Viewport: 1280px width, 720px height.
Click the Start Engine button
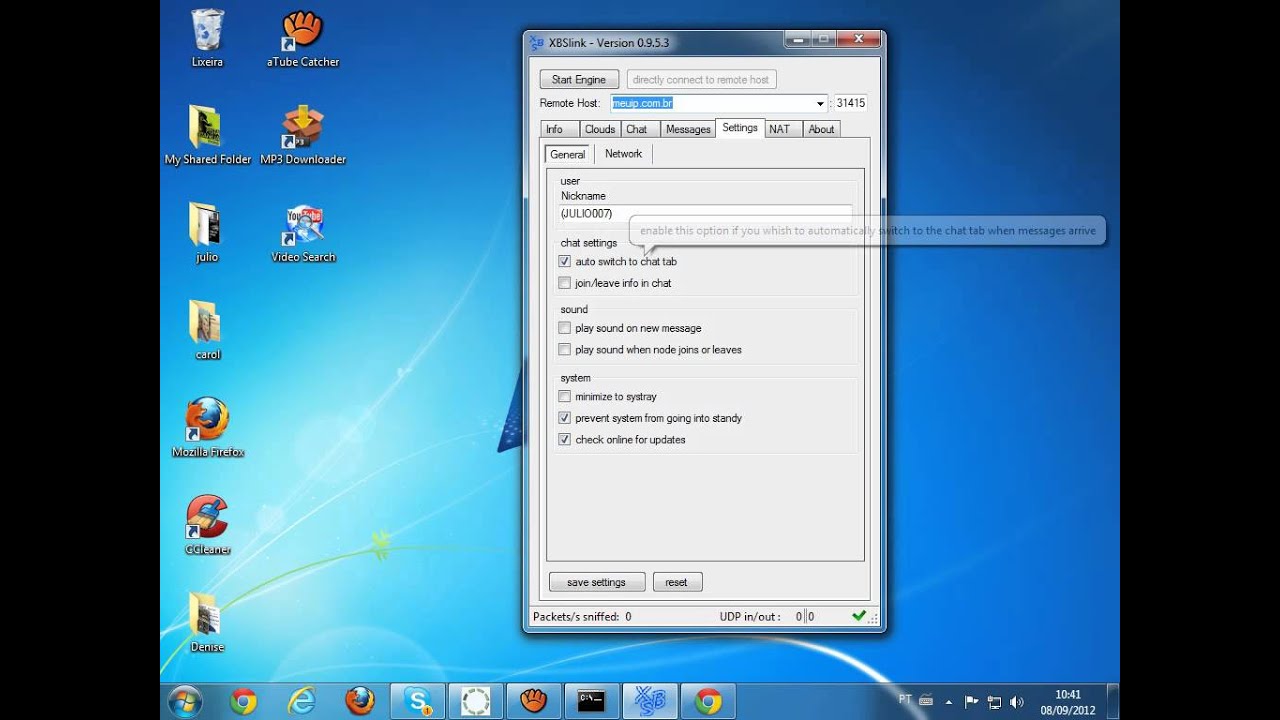click(x=579, y=79)
